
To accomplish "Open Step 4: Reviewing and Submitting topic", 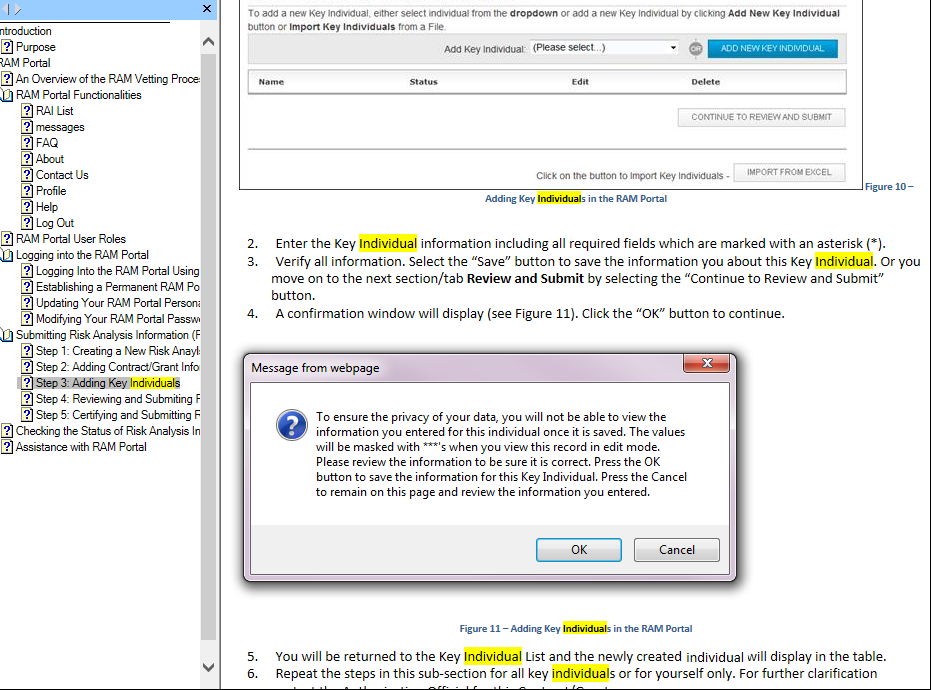I will click(117, 399).
